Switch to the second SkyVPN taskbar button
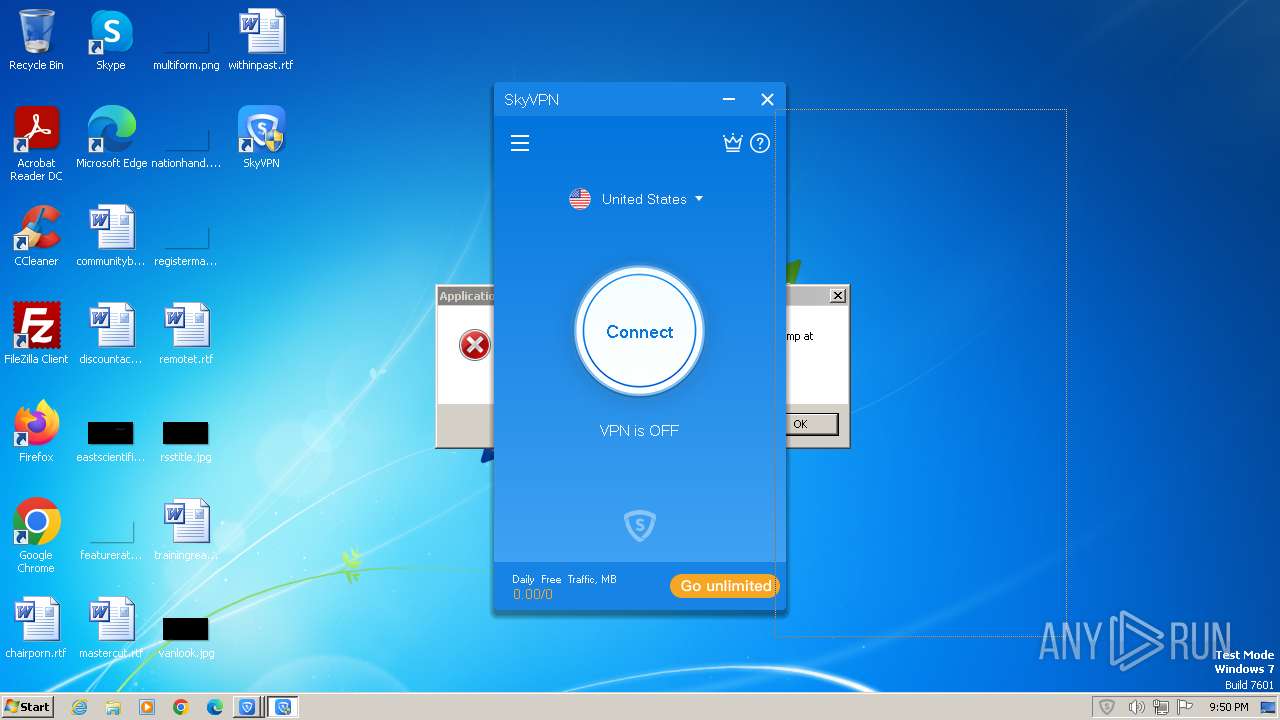 (x=283, y=707)
